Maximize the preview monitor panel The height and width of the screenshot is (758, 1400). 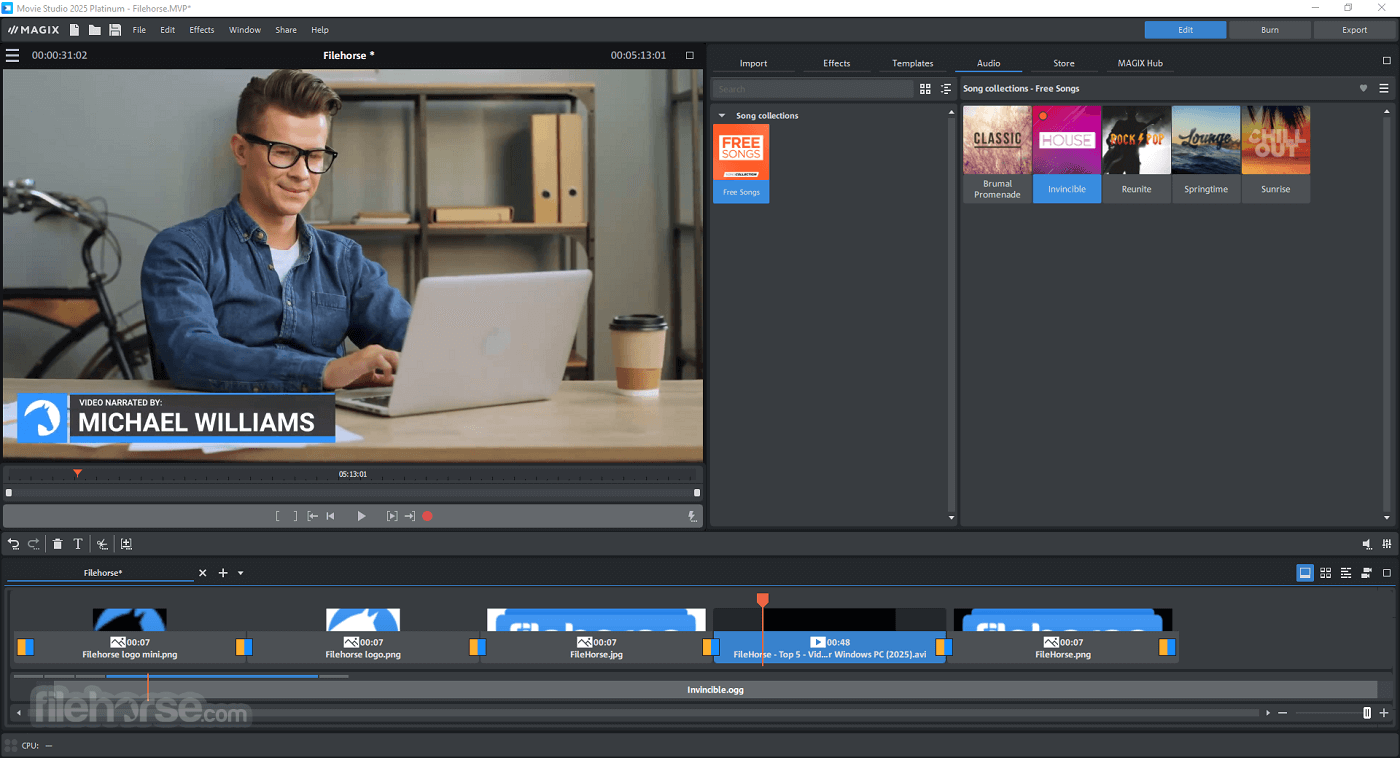click(x=690, y=55)
